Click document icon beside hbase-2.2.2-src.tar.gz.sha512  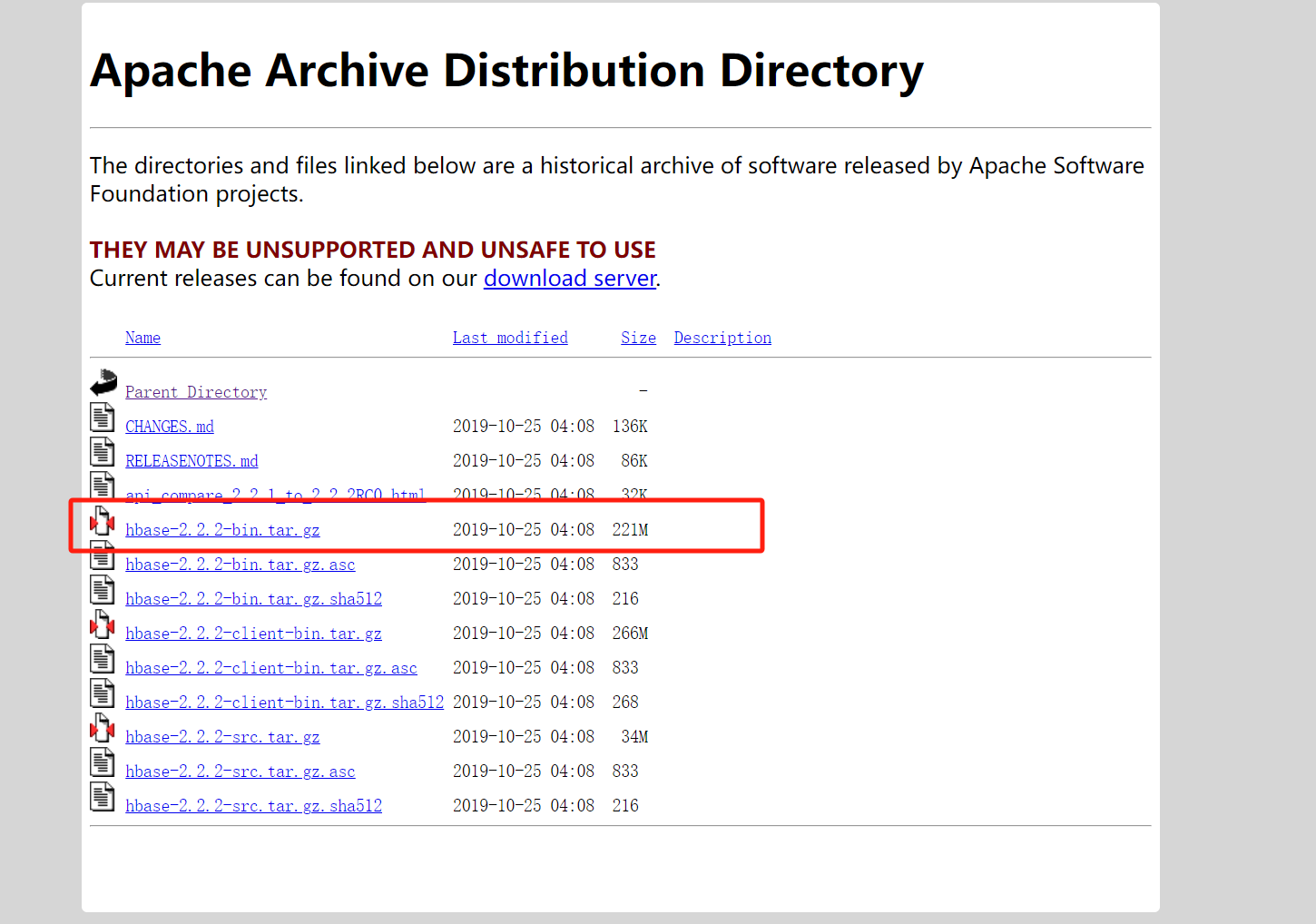pyautogui.click(x=103, y=796)
